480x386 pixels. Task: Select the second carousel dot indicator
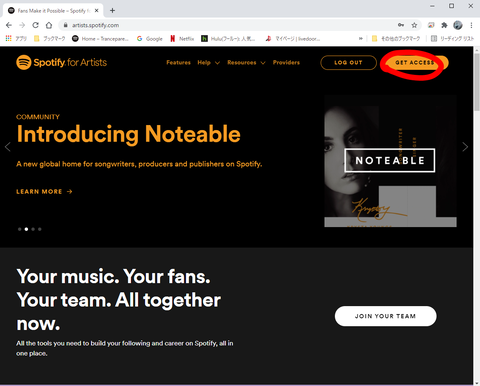[x=26, y=229]
